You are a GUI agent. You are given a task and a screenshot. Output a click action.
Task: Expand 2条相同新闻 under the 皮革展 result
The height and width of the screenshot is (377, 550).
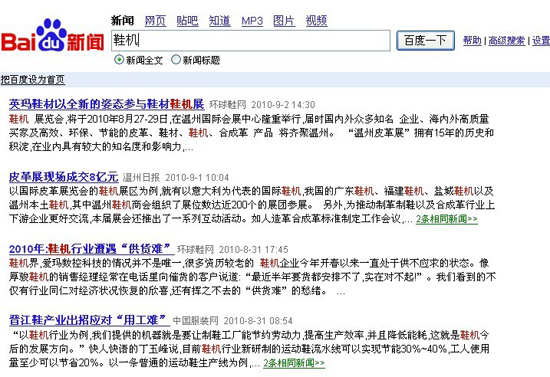[447, 219]
